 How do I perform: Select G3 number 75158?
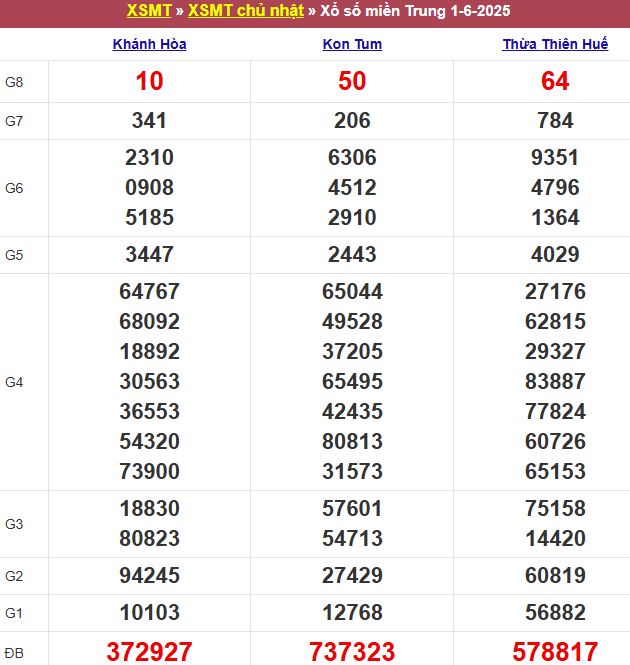point(555,509)
